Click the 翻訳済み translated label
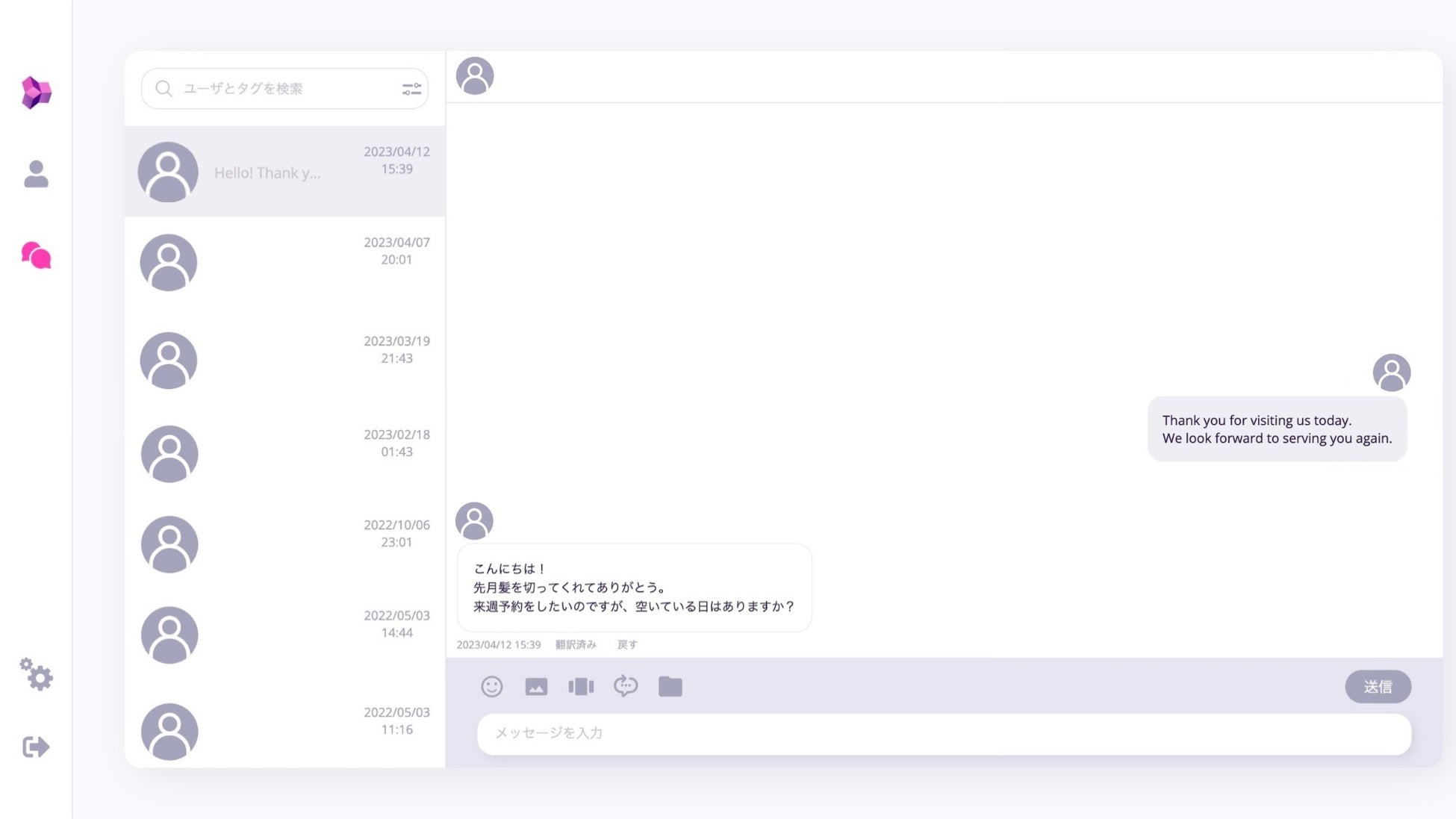The height and width of the screenshot is (819, 1456). click(576, 644)
